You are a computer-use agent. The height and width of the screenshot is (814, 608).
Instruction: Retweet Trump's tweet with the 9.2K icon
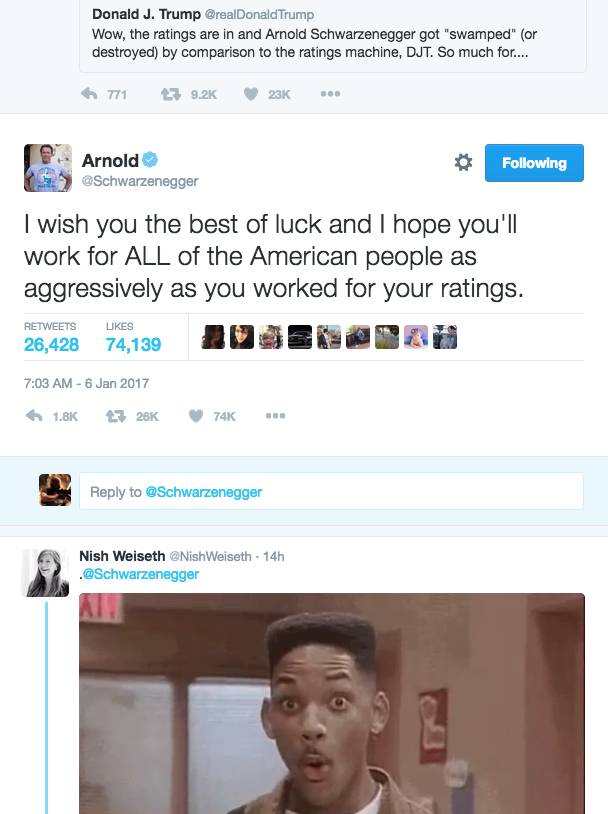pyautogui.click(x=170, y=94)
